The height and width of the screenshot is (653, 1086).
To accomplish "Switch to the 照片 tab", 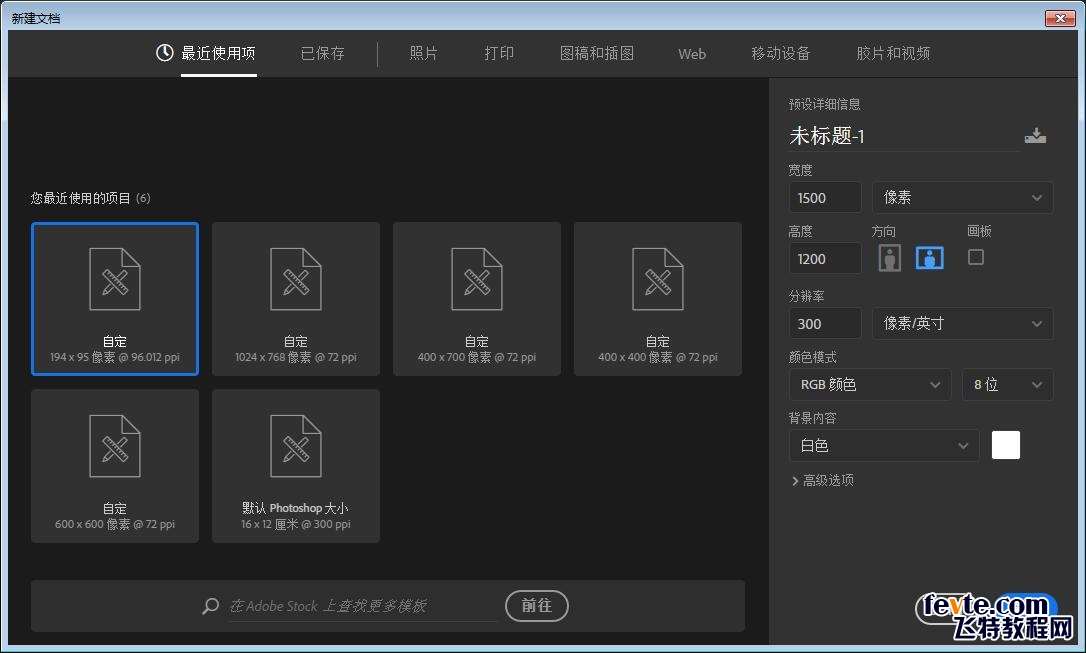I will click(423, 53).
